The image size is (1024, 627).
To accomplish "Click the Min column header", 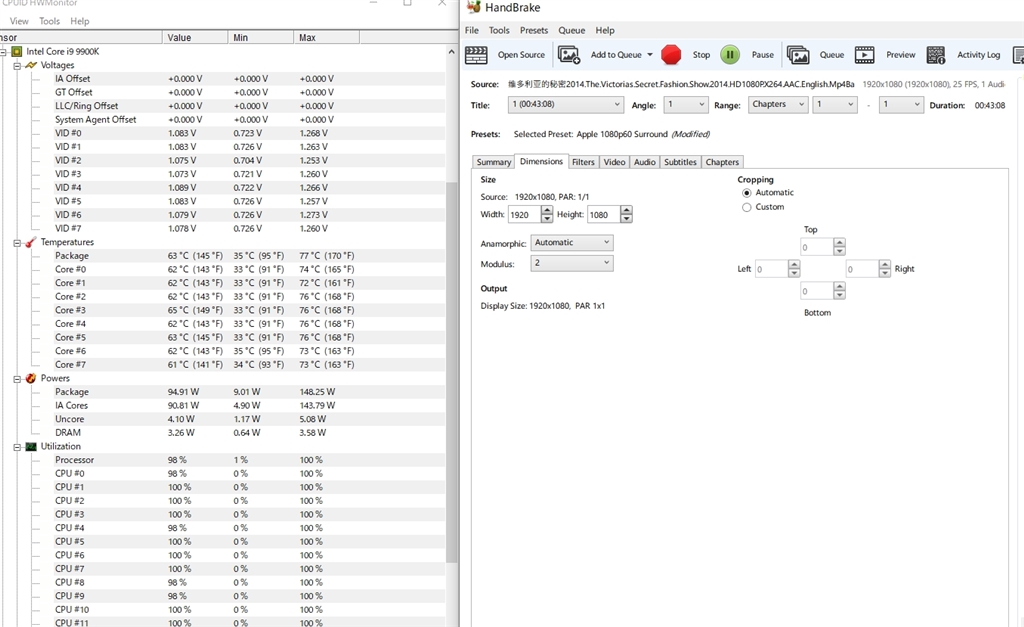I will click(261, 37).
